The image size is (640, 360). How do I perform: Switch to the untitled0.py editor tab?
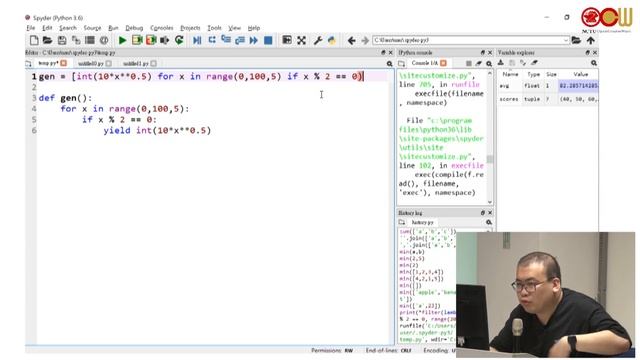click(x=91, y=63)
